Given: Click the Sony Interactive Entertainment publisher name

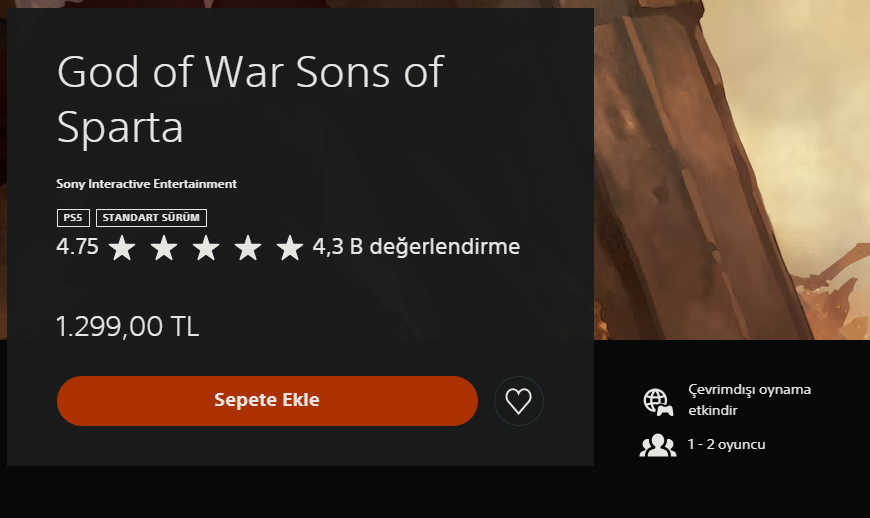Looking at the screenshot, I should (147, 184).
